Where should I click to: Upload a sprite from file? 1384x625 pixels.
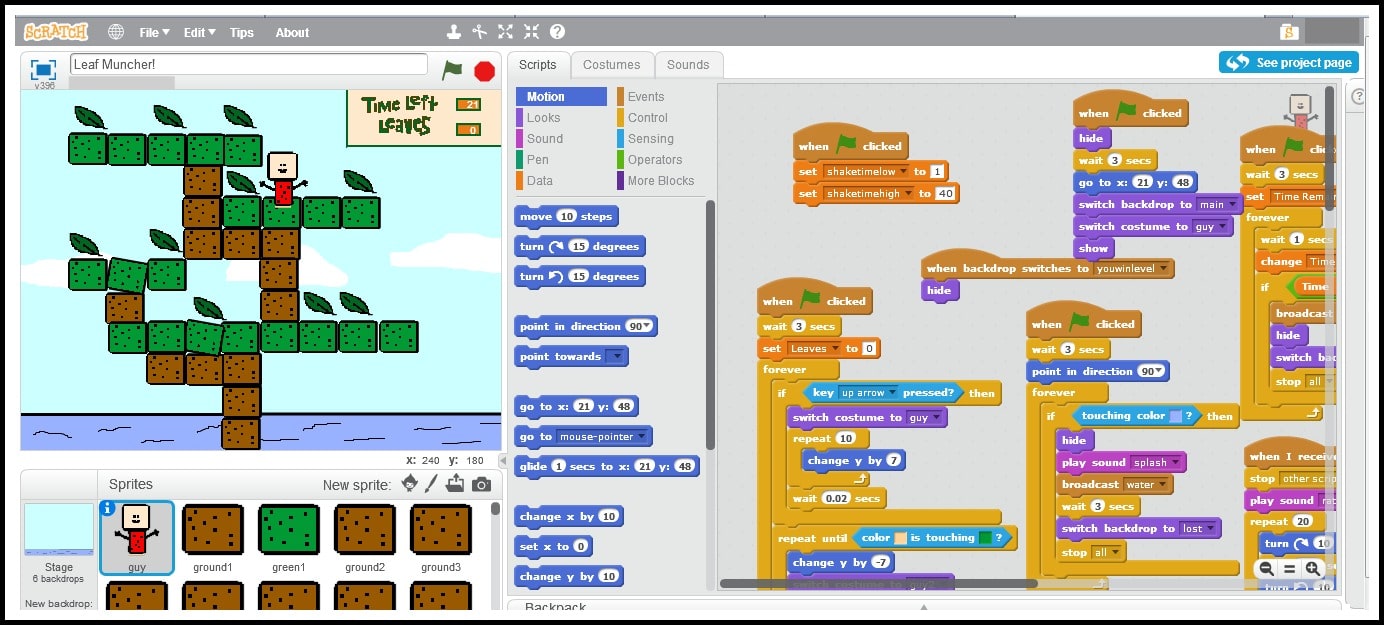[x=455, y=483]
